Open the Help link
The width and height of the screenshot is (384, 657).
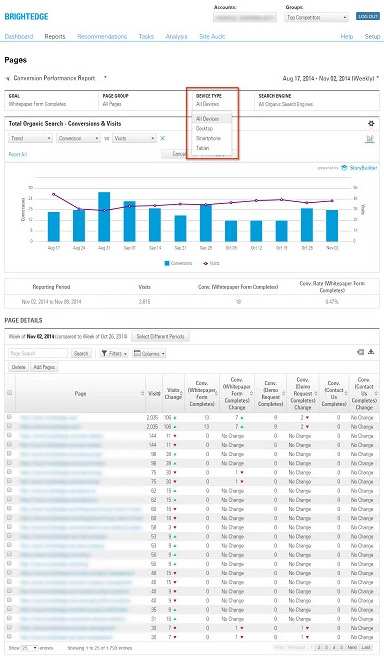(347, 36)
